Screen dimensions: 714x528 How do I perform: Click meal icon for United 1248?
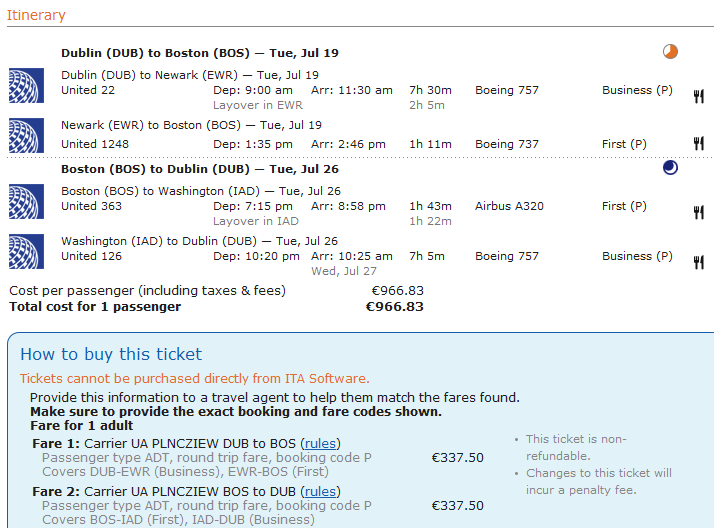pos(698,146)
